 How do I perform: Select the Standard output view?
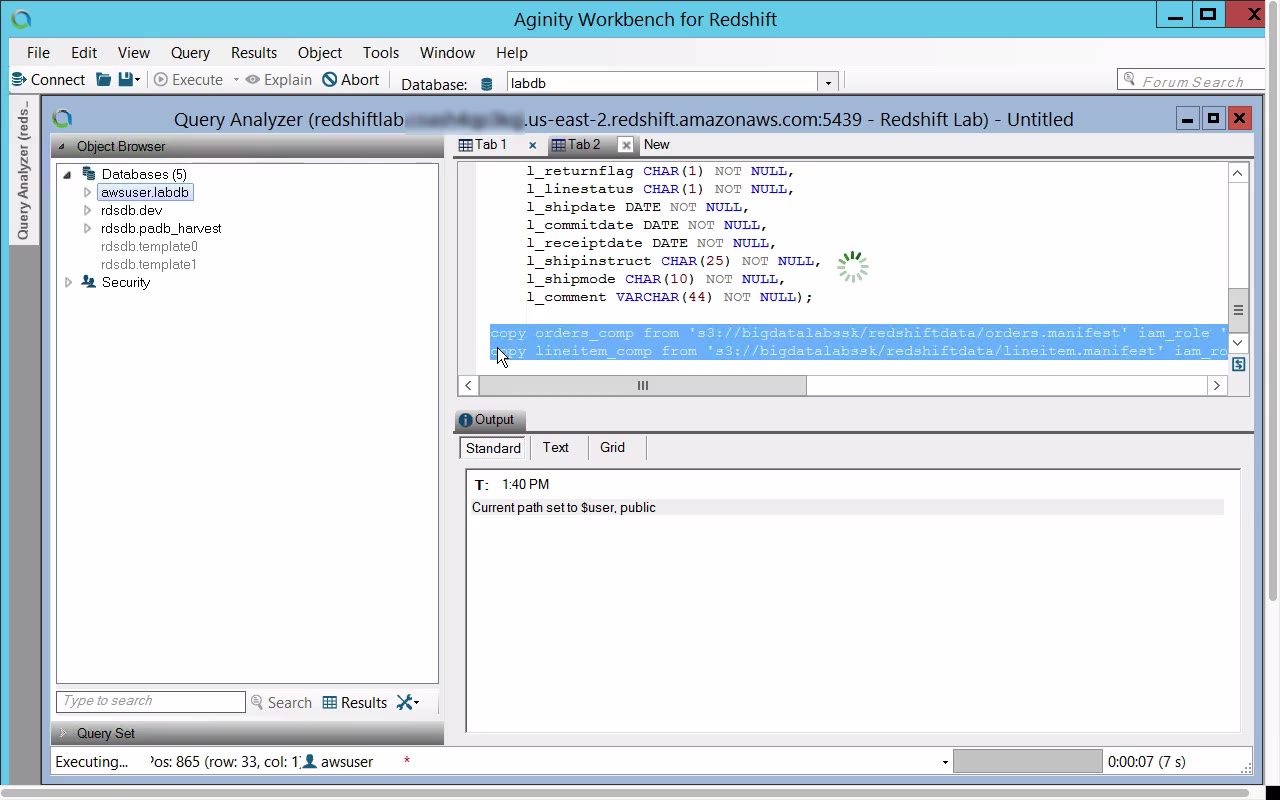[x=493, y=448]
